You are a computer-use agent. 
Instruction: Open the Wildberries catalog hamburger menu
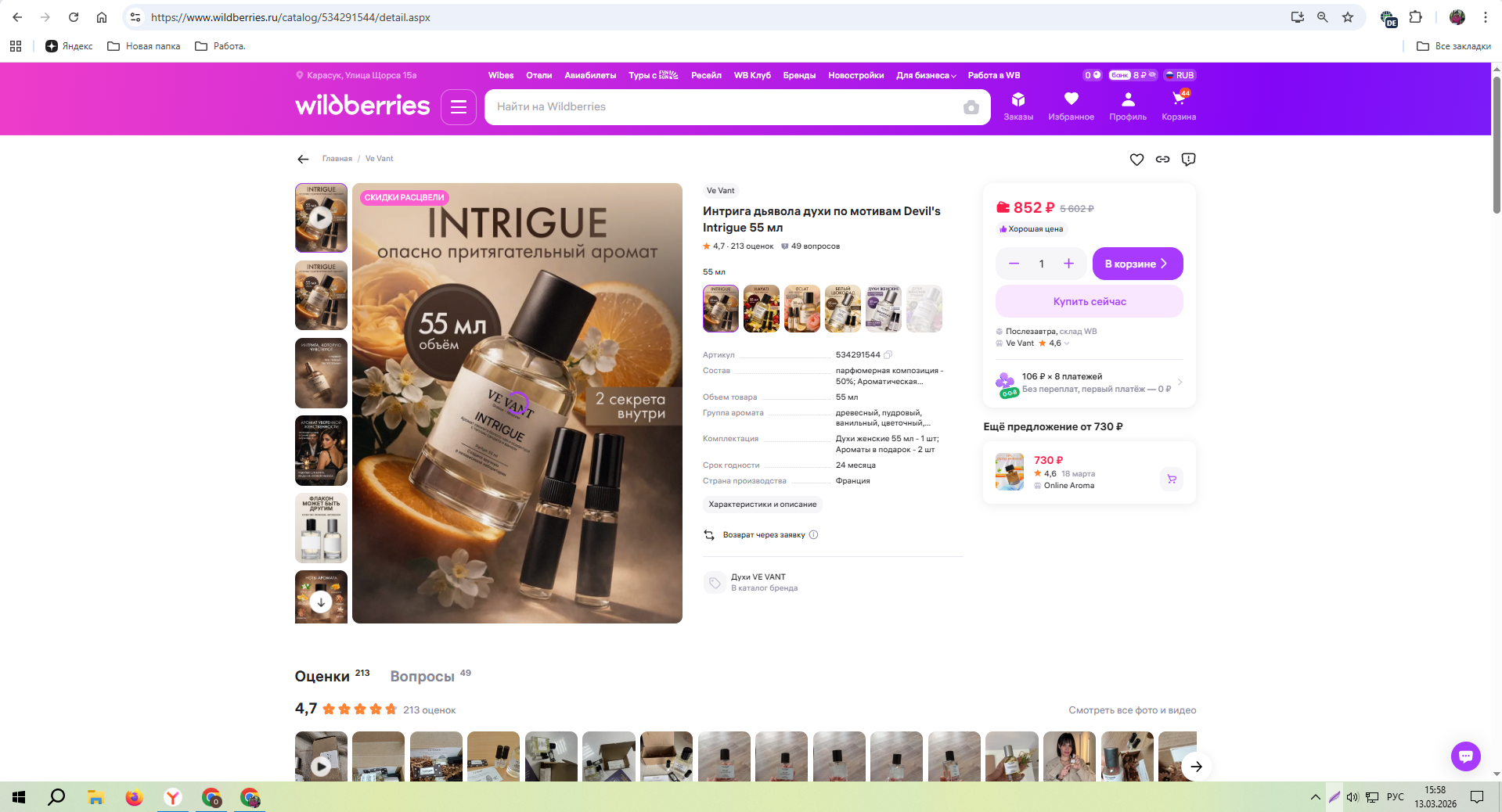click(459, 107)
